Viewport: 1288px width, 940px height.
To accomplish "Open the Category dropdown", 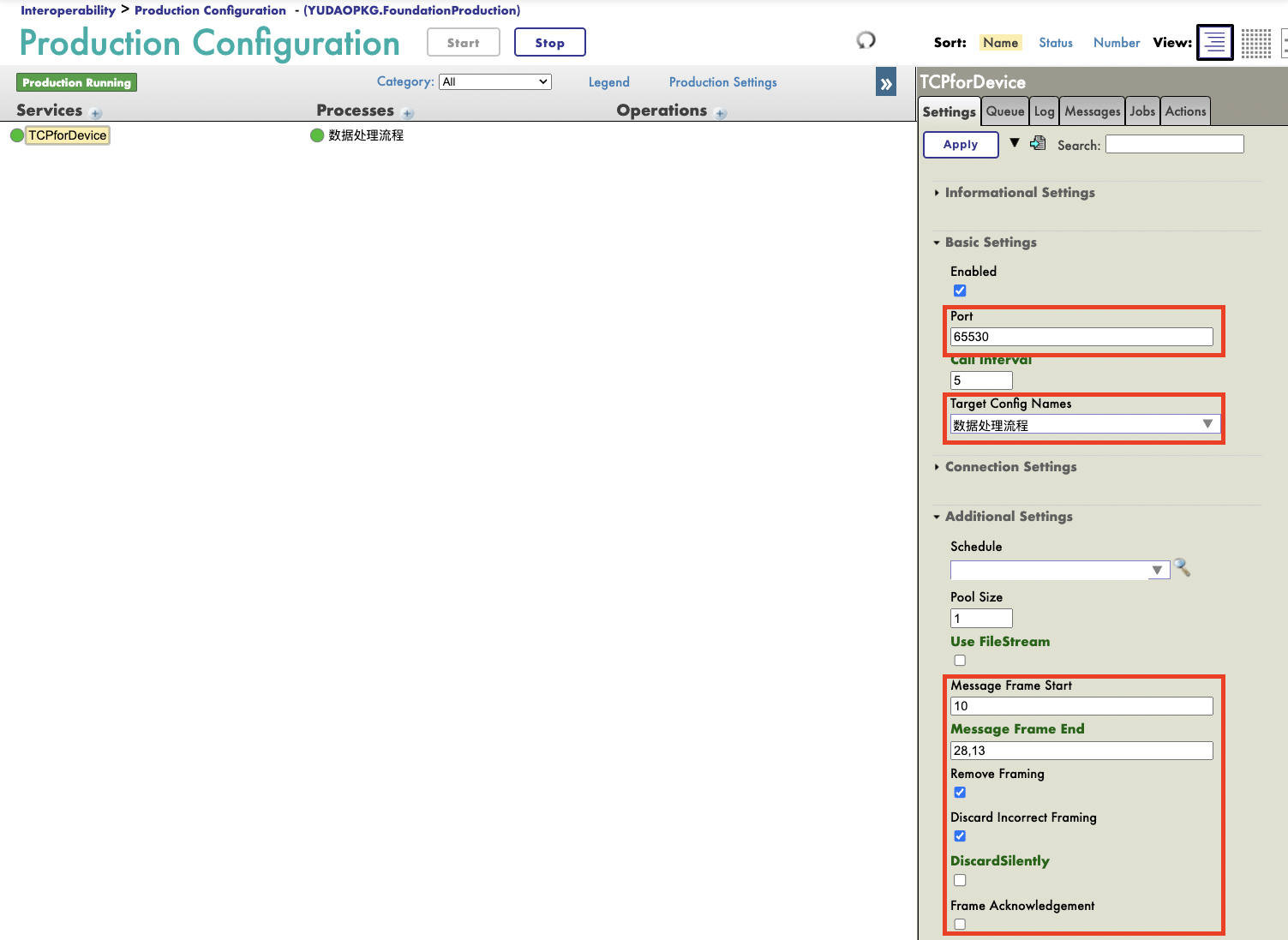I will [494, 82].
